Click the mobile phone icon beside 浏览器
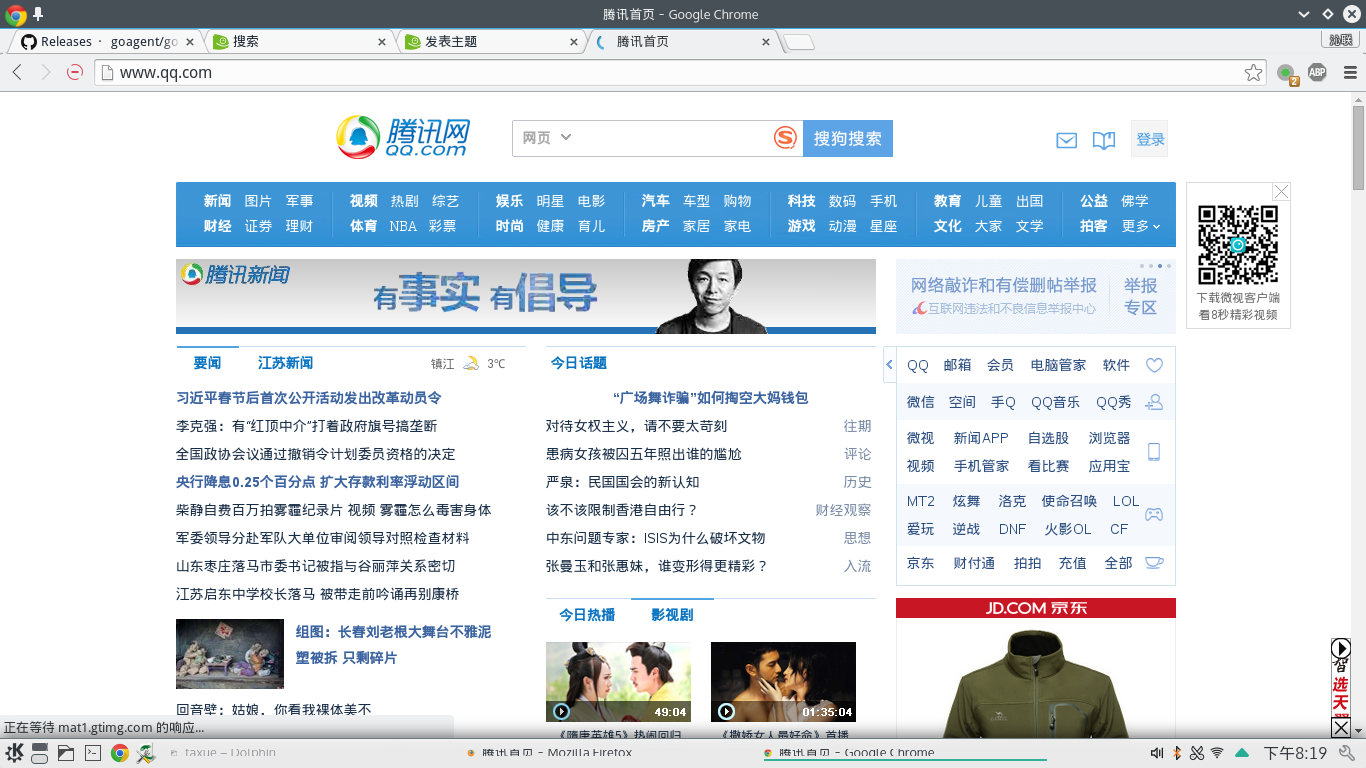1366x768 pixels. click(x=1154, y=452)
